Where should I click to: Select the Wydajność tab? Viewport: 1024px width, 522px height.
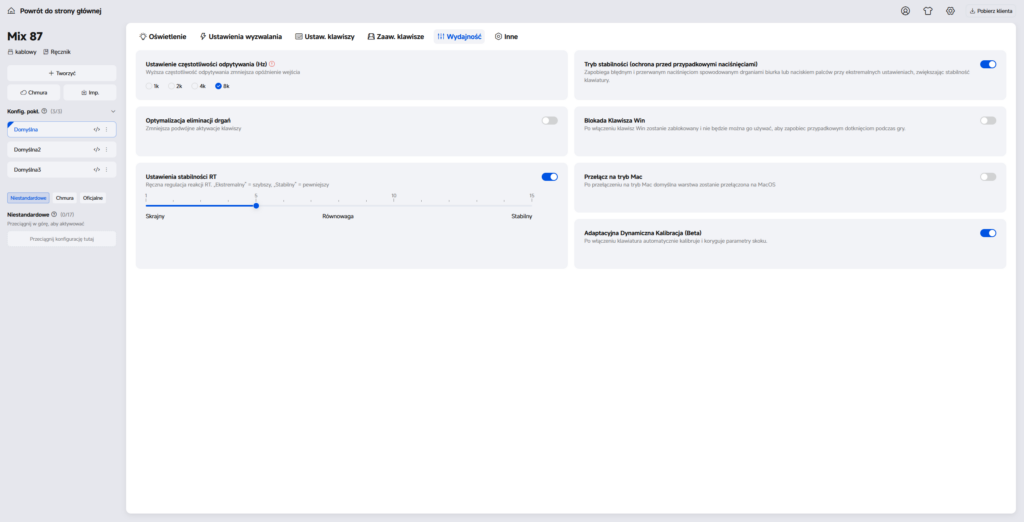(459, 37)
